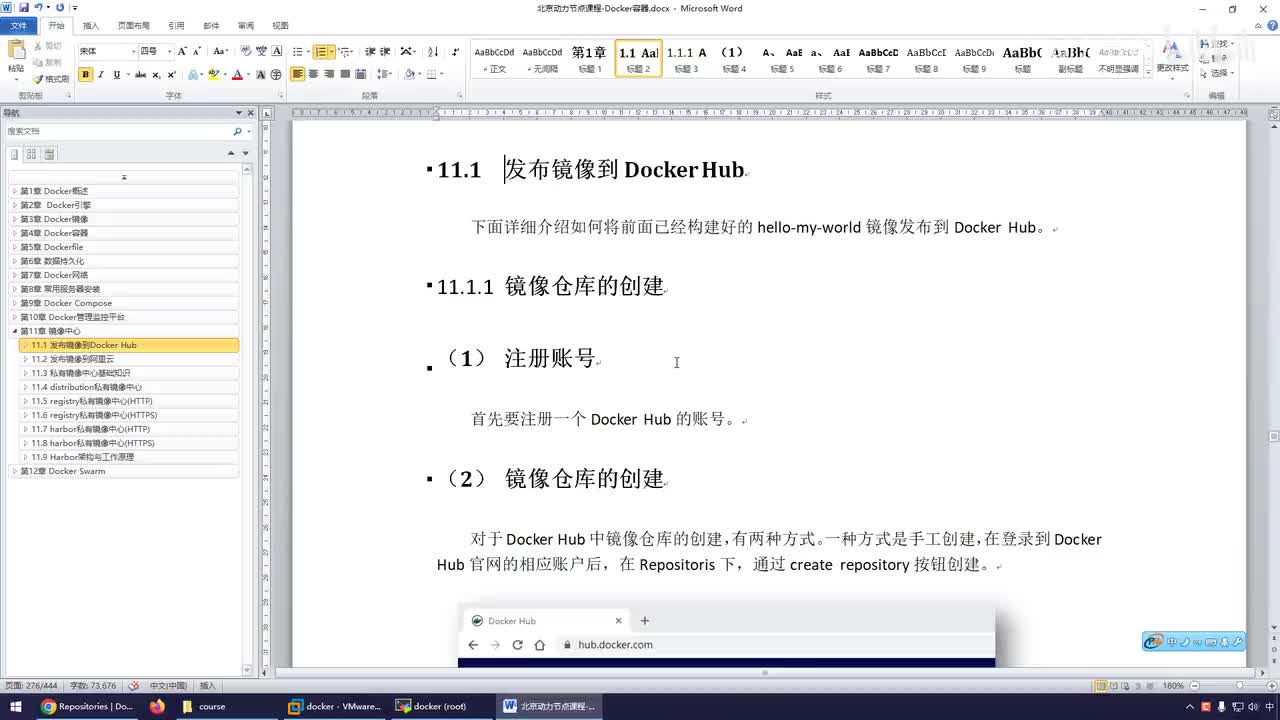This screenshot has width=1280, height=720.
Task: Click the Justify alignment icon
Action: point(345,75)
